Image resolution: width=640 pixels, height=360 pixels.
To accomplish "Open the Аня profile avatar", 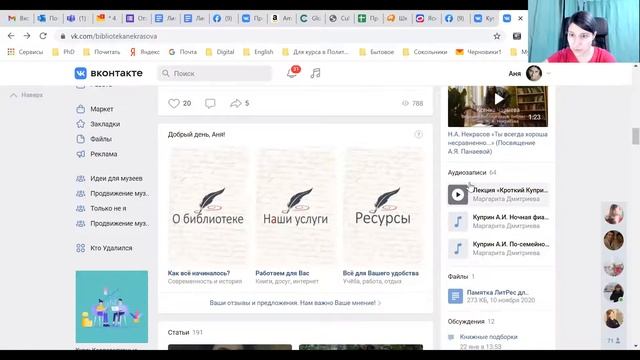I will 534,73.
